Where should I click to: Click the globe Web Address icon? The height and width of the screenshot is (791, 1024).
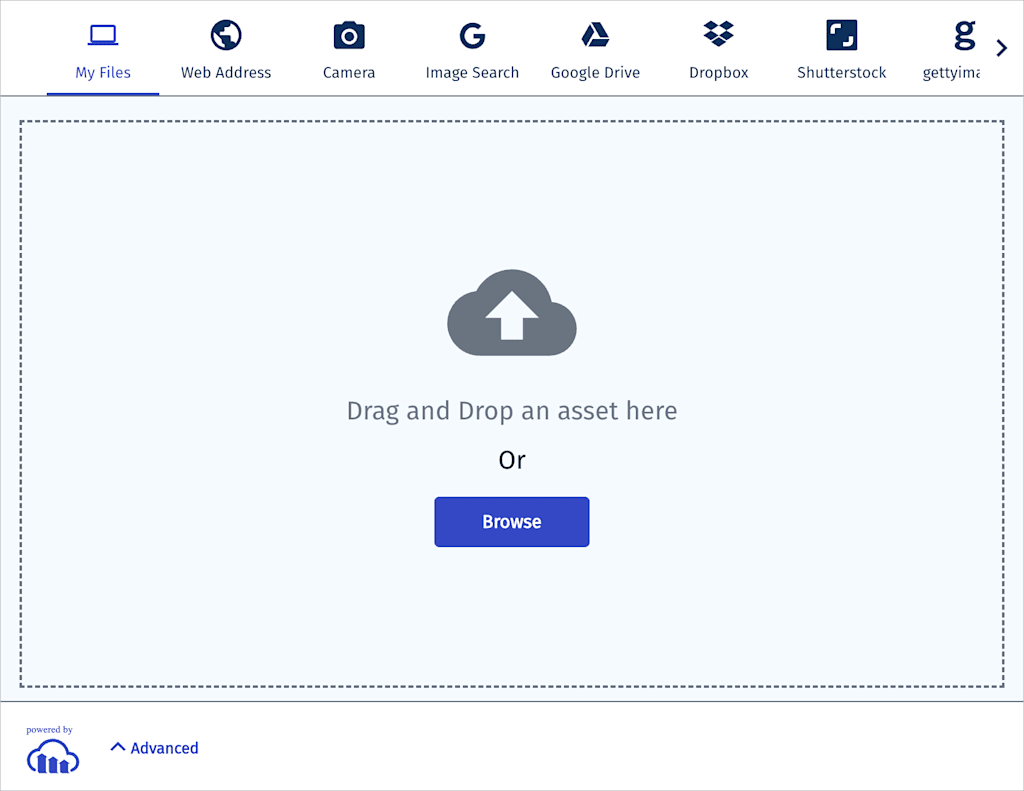point(225,33)
